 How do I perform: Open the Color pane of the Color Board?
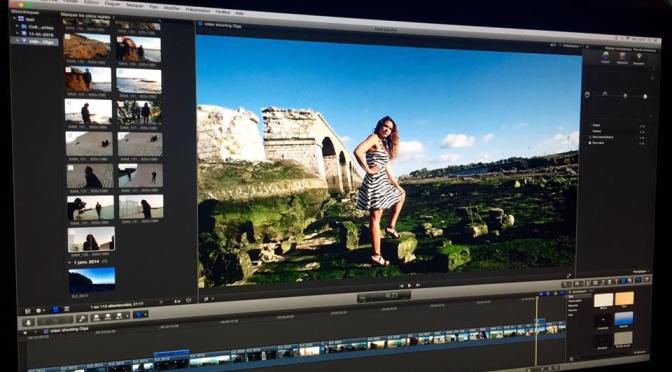tap(605, 56)
